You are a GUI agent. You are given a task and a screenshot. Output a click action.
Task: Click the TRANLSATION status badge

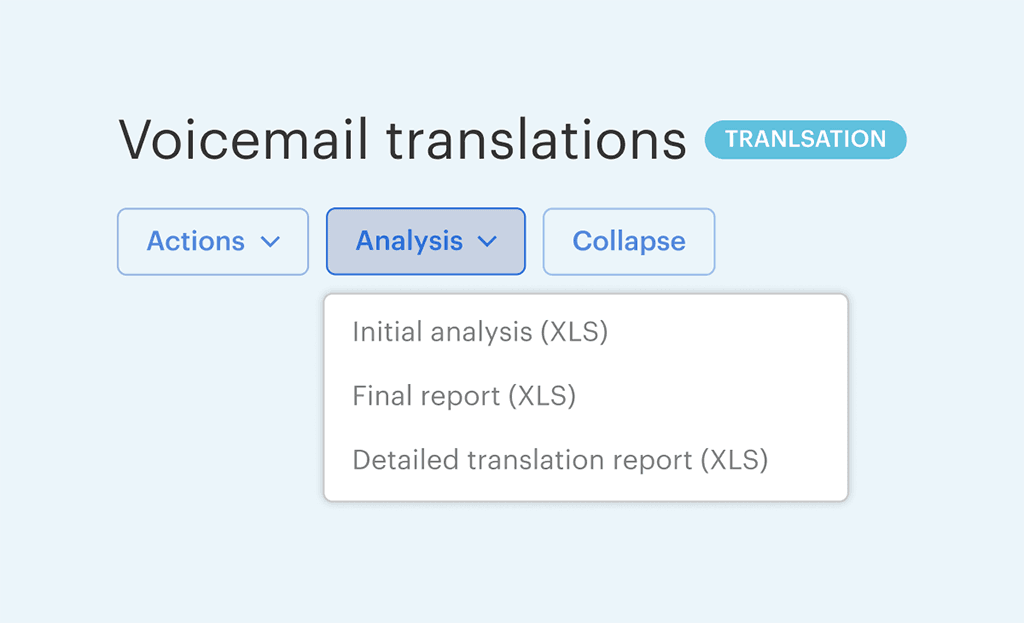point(805,140)
